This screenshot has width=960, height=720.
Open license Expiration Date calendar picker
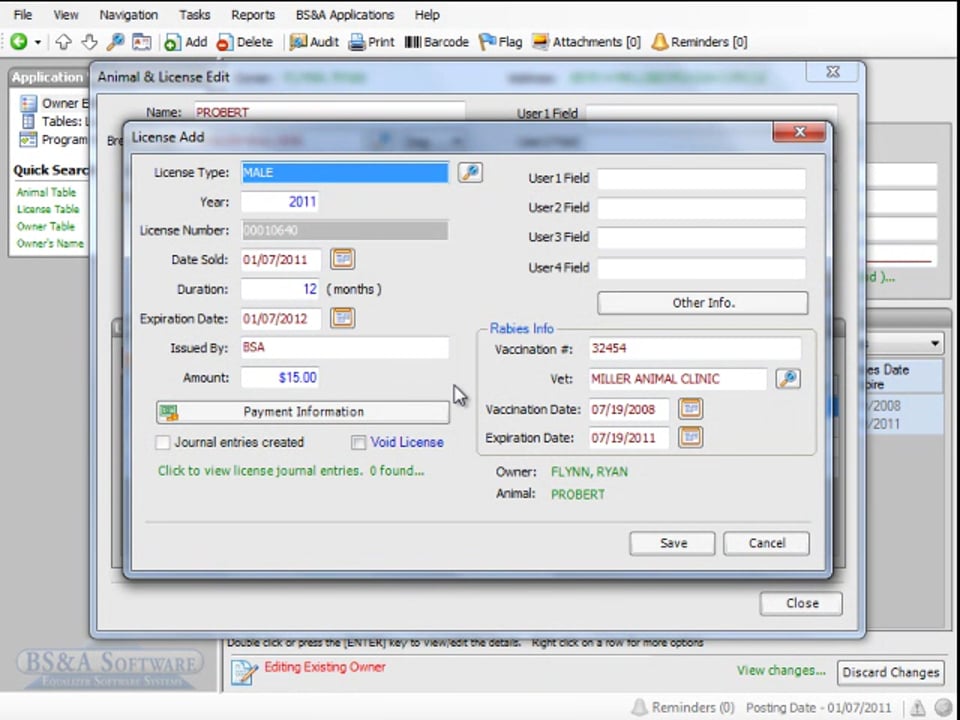pyautogui.click(x=343, y=318)
